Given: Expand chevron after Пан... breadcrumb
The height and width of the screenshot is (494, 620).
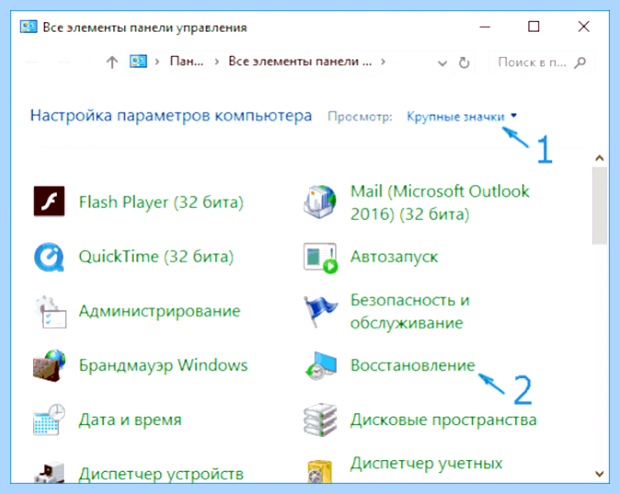Looking at the screenshot, I should coord(217,62).
